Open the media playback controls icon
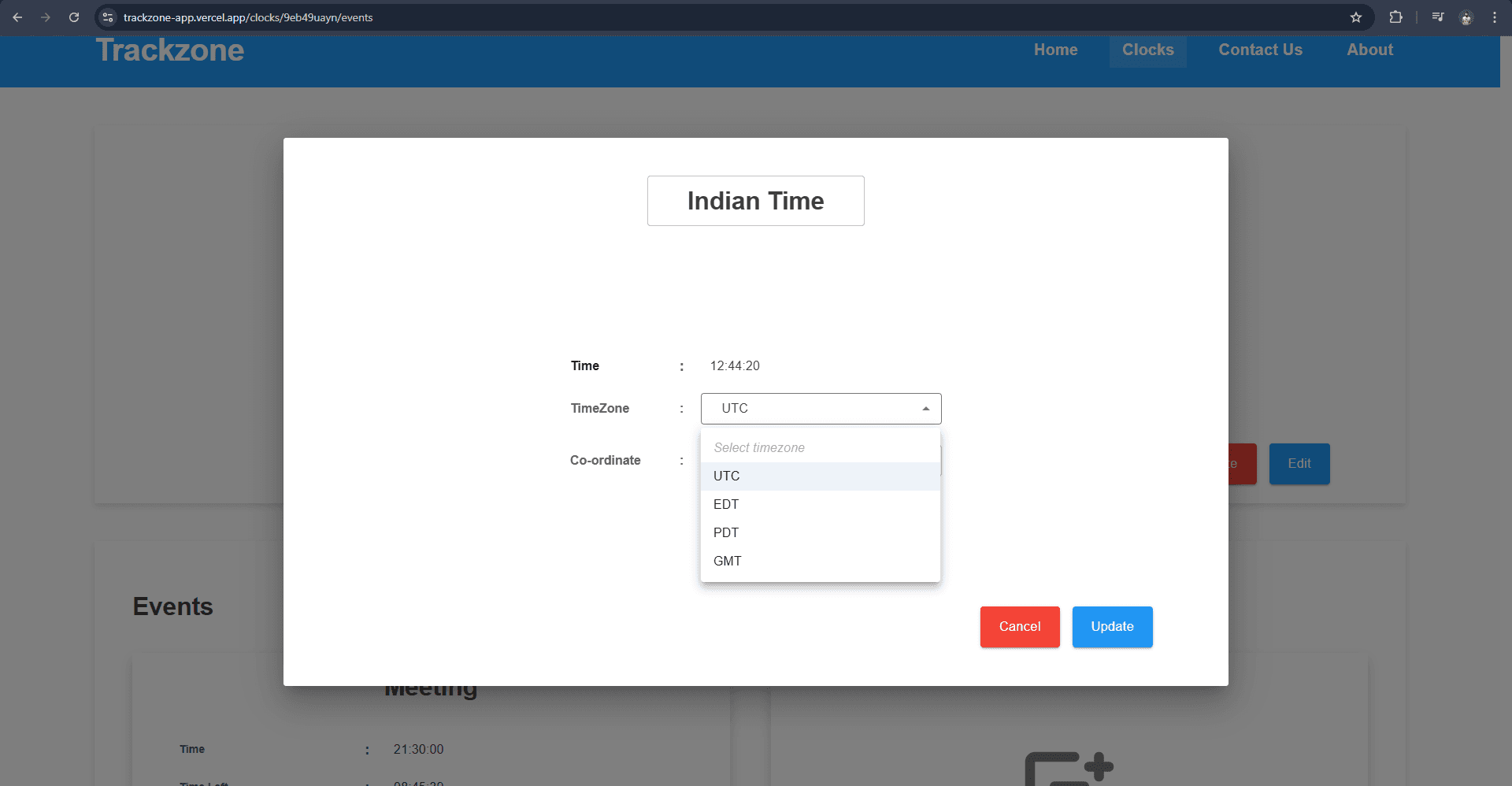Image resolution: width=1512 pixels, height=786 pixels. 1437,17
